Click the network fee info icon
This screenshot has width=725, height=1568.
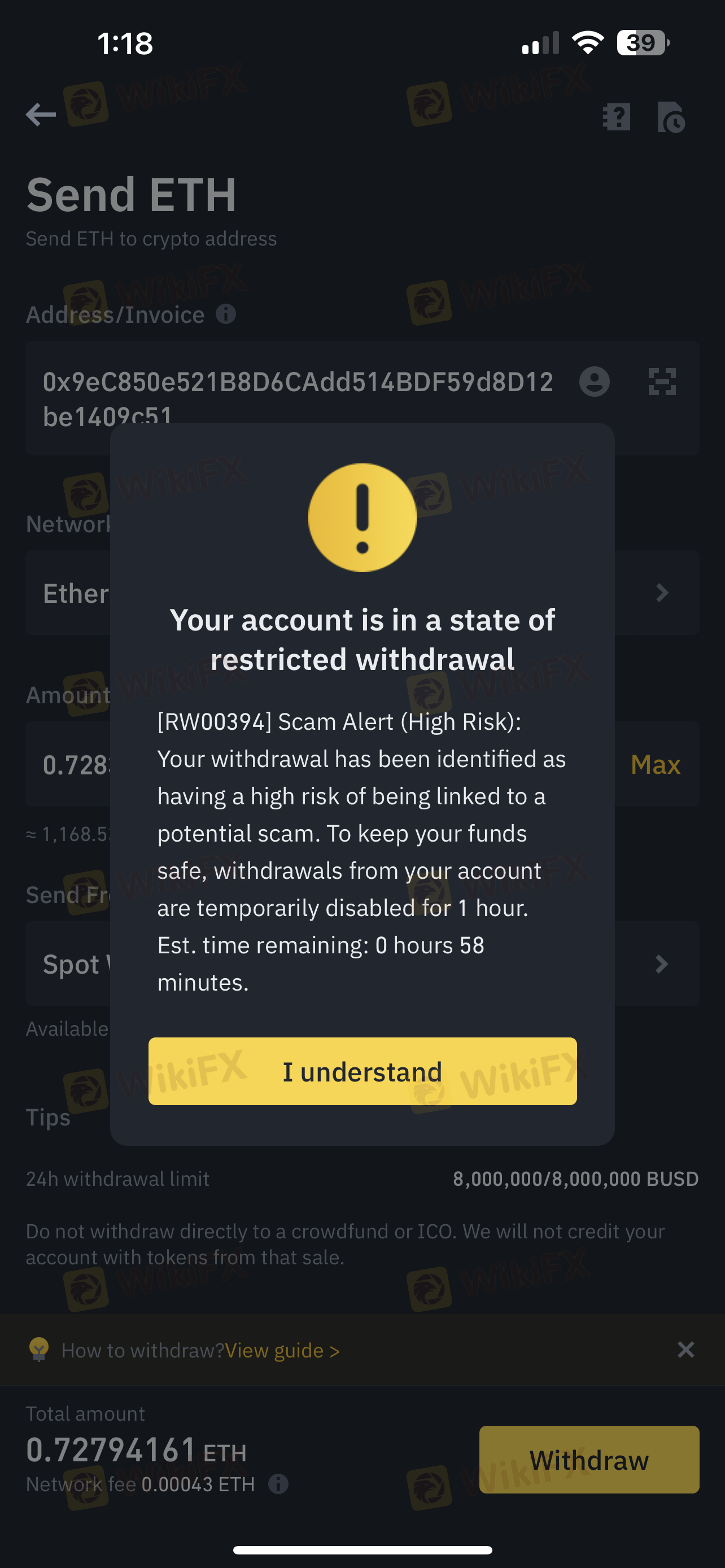pos(278,1483)
